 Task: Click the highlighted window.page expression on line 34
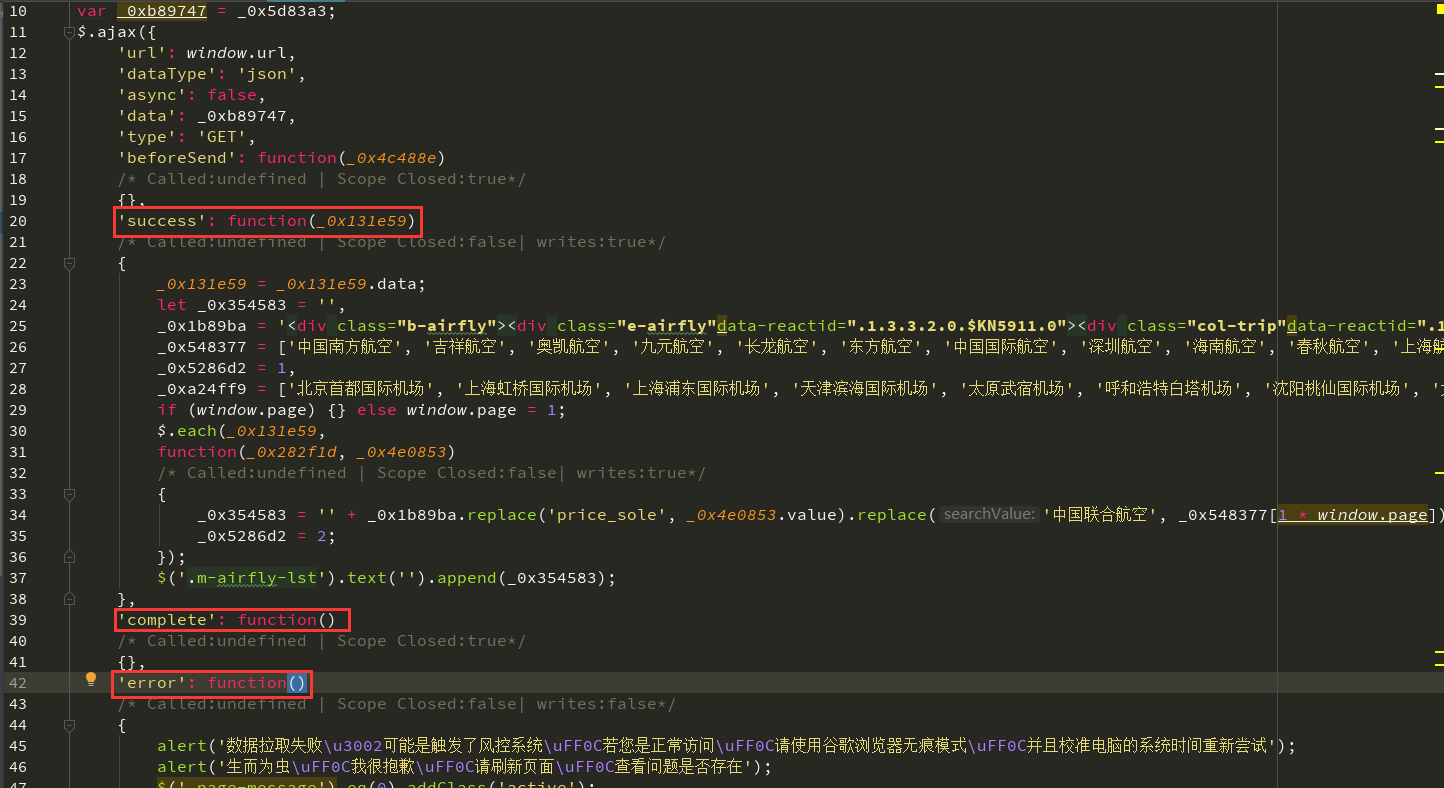point(1372,515)
